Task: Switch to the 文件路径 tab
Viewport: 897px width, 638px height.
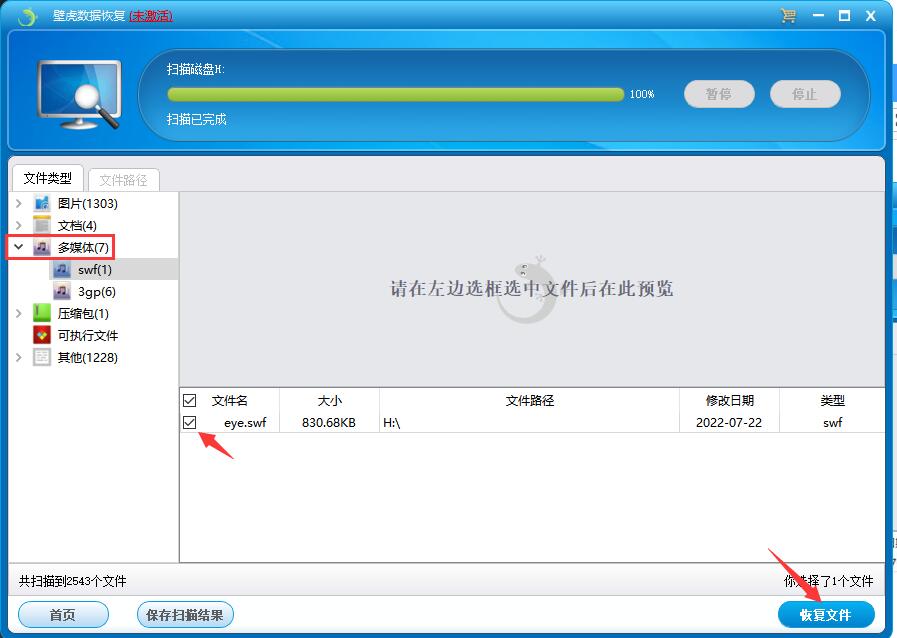Action: pos(124,180)
